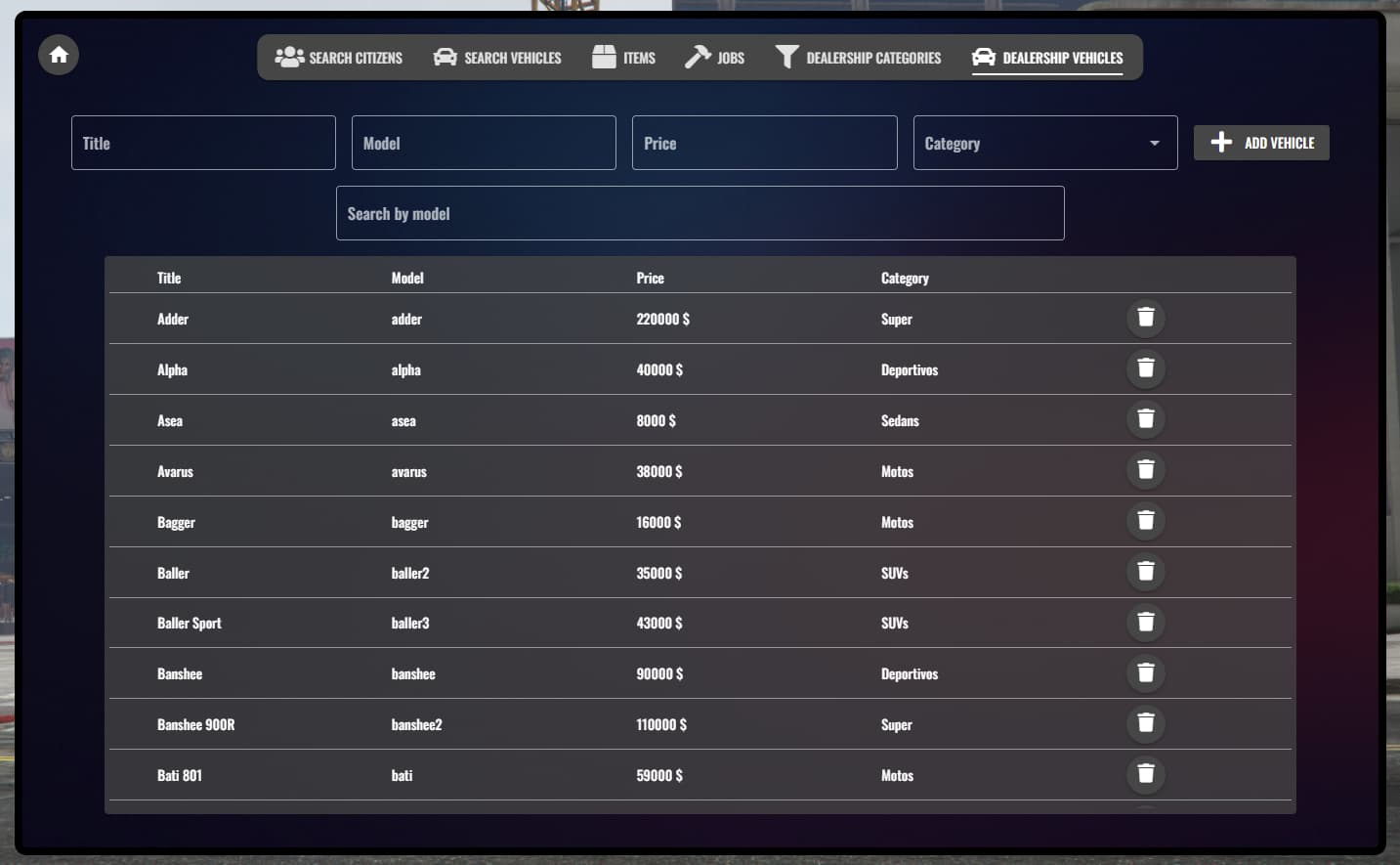The image size is (1400, 865).
Task: Delete the Avarus vehicle row
Action: point(1146,470)
